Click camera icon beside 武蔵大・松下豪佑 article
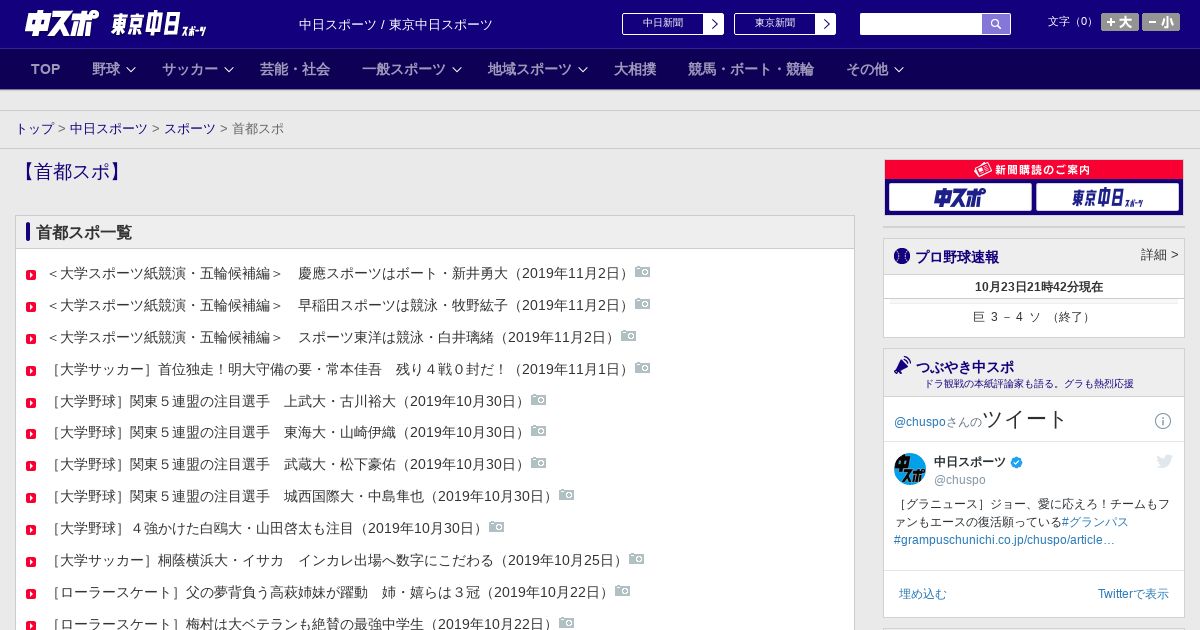Screen dimensions: 1200x630 tap(539, 463)
